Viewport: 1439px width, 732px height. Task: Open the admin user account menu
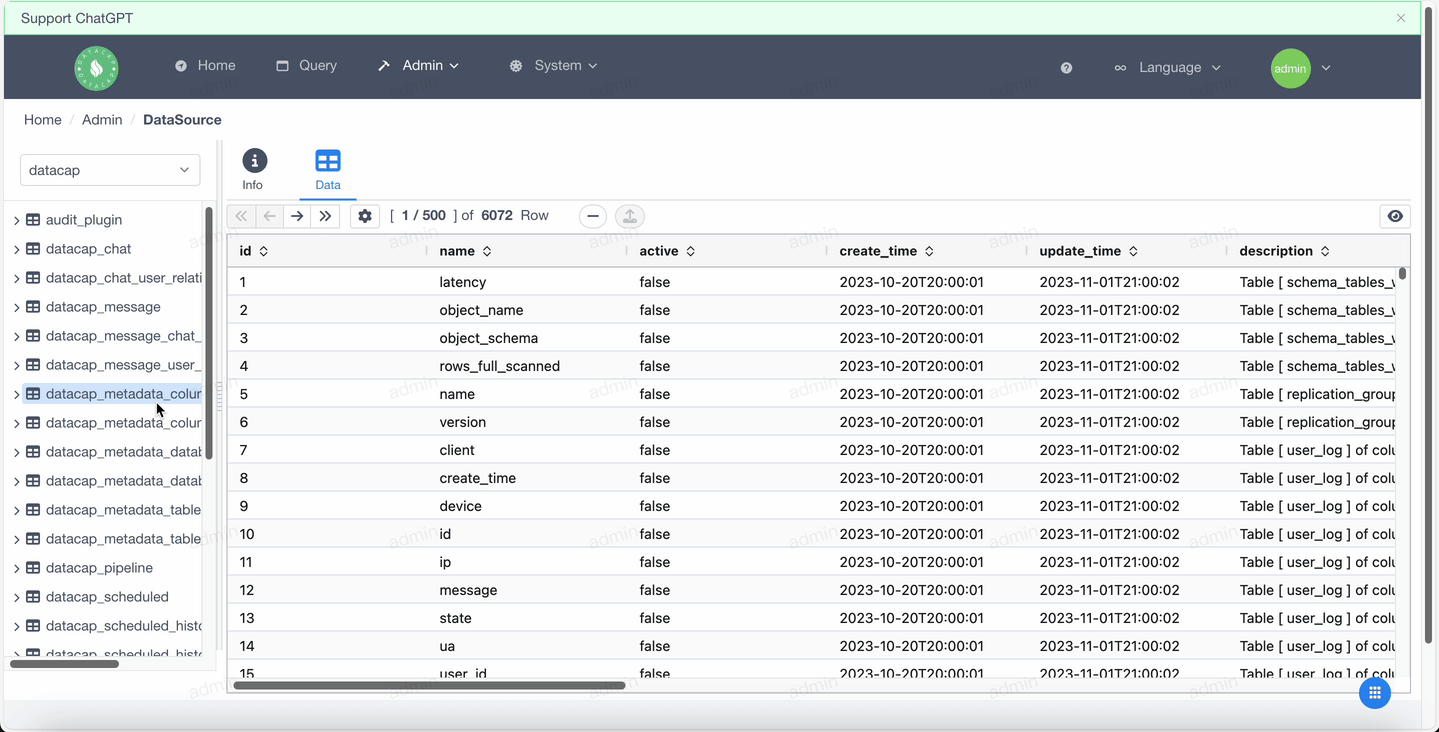[1300, 68]
